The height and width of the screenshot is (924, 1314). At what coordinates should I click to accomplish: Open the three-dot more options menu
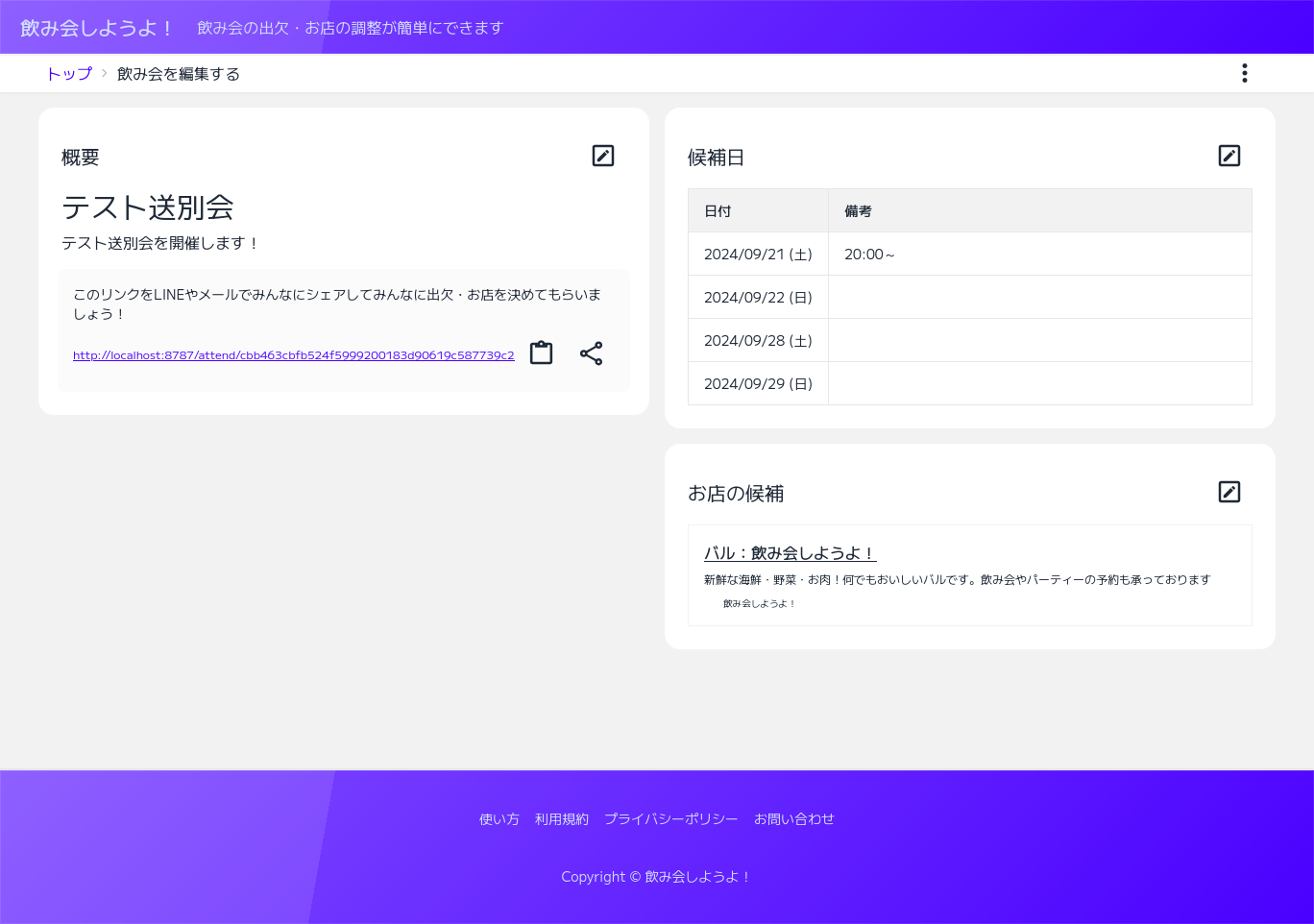pyautogui.click(x=1245, y=73)
